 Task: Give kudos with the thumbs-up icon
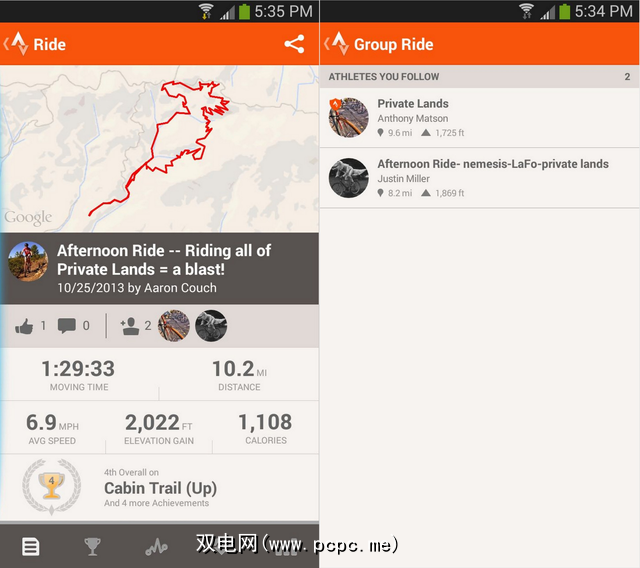point(24,326)
